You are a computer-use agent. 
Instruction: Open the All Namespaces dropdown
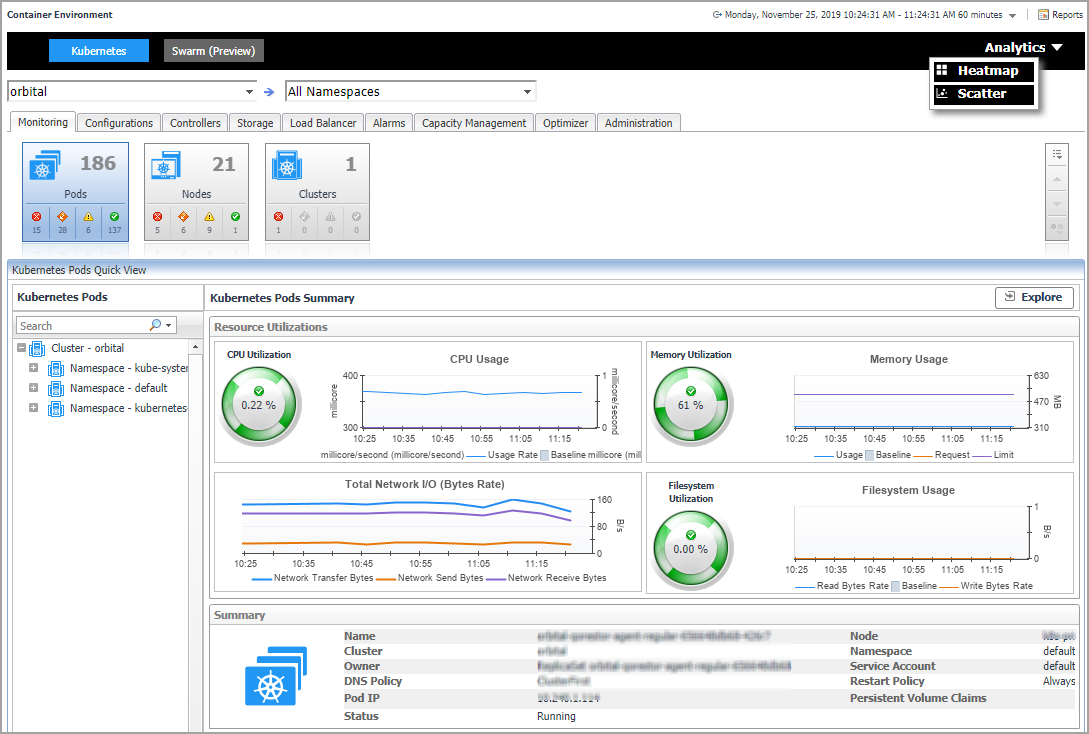tap(527, 92)
